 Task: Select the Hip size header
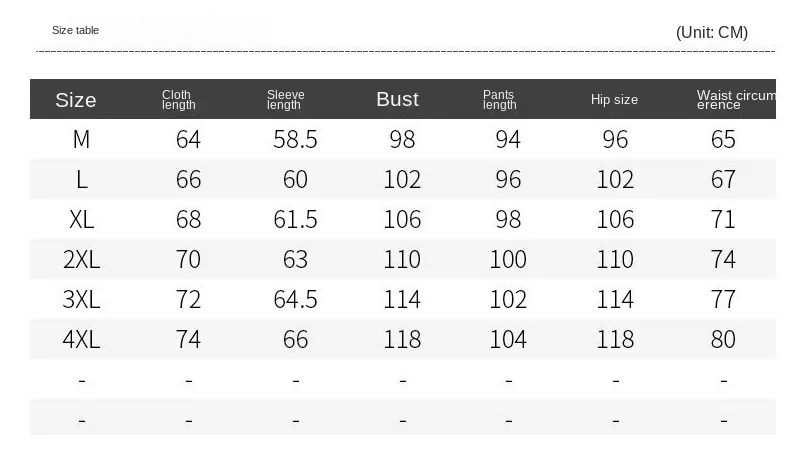coord(614,99)
